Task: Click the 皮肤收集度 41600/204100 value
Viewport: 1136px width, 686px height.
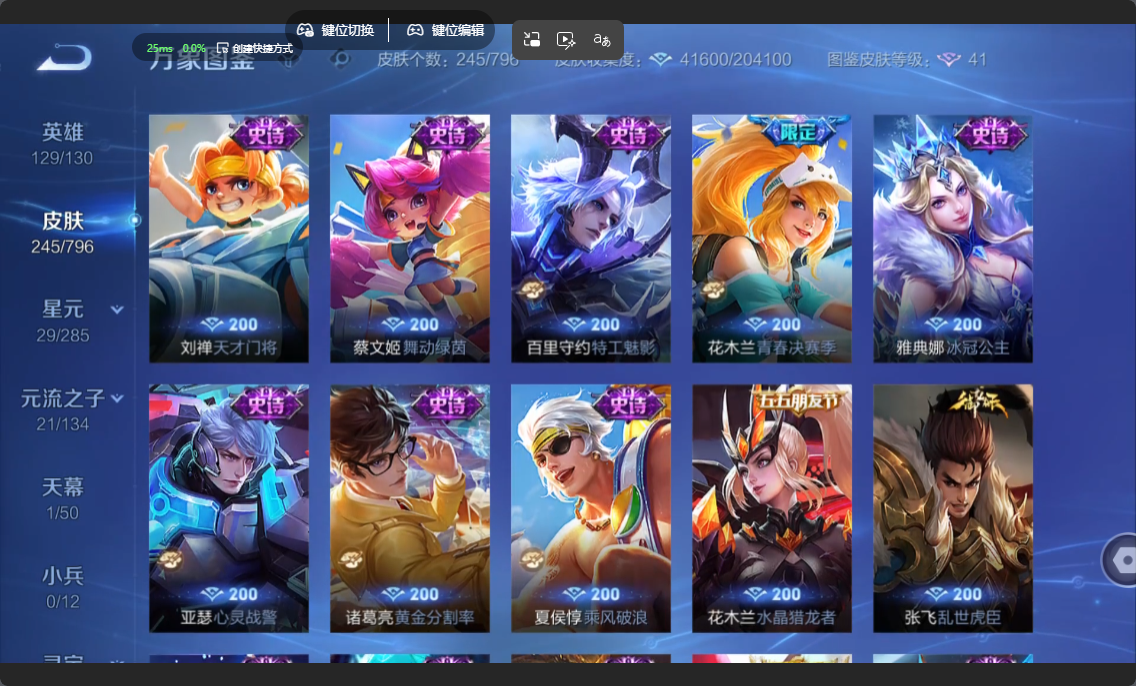Action: click(x=735, y=59)
